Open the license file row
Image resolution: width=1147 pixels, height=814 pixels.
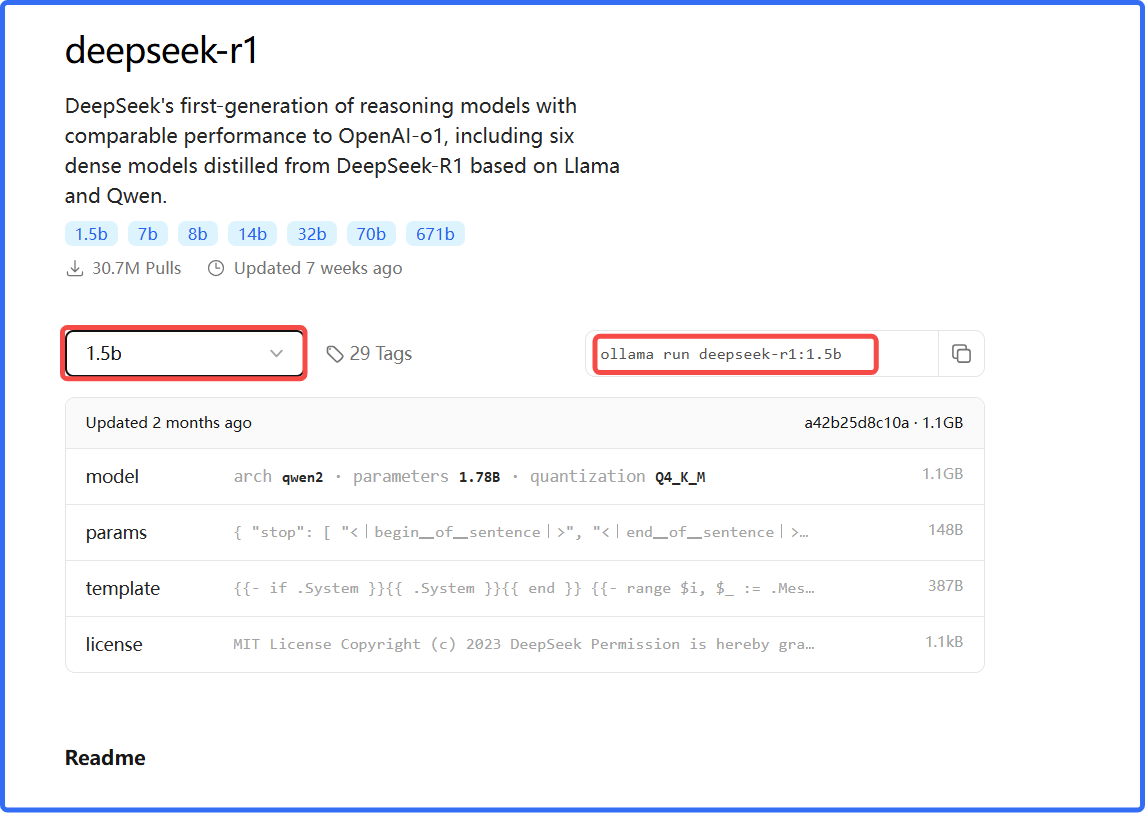pyautogui.click(x=524, y=644)
